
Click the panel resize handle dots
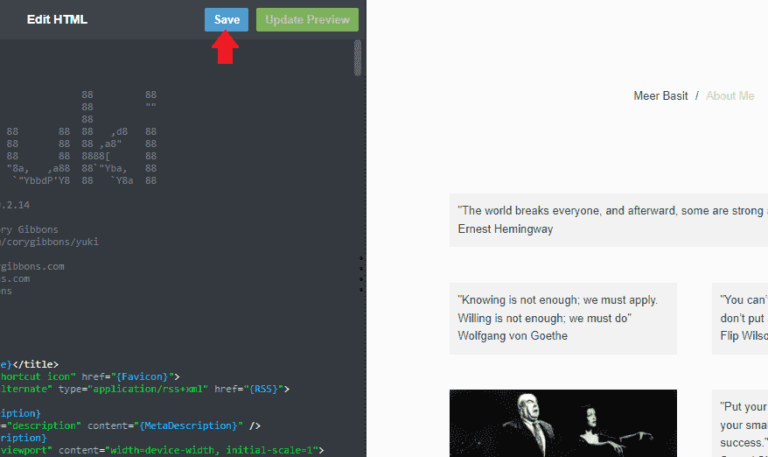361,274
